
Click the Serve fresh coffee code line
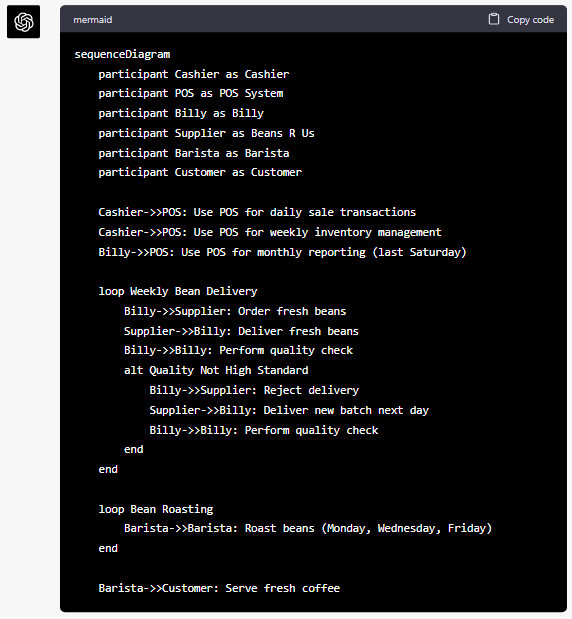point(219,588)
